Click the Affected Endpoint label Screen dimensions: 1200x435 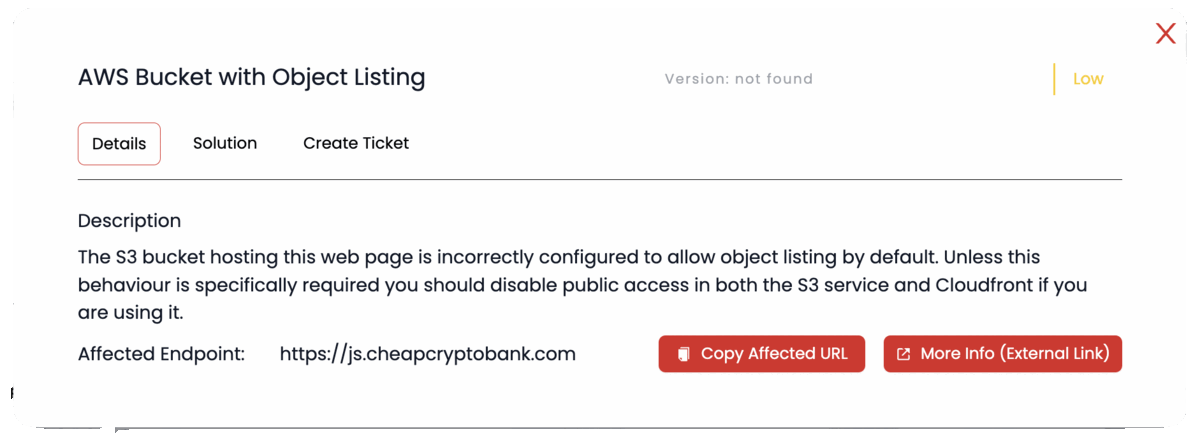[x=162, y=354]
